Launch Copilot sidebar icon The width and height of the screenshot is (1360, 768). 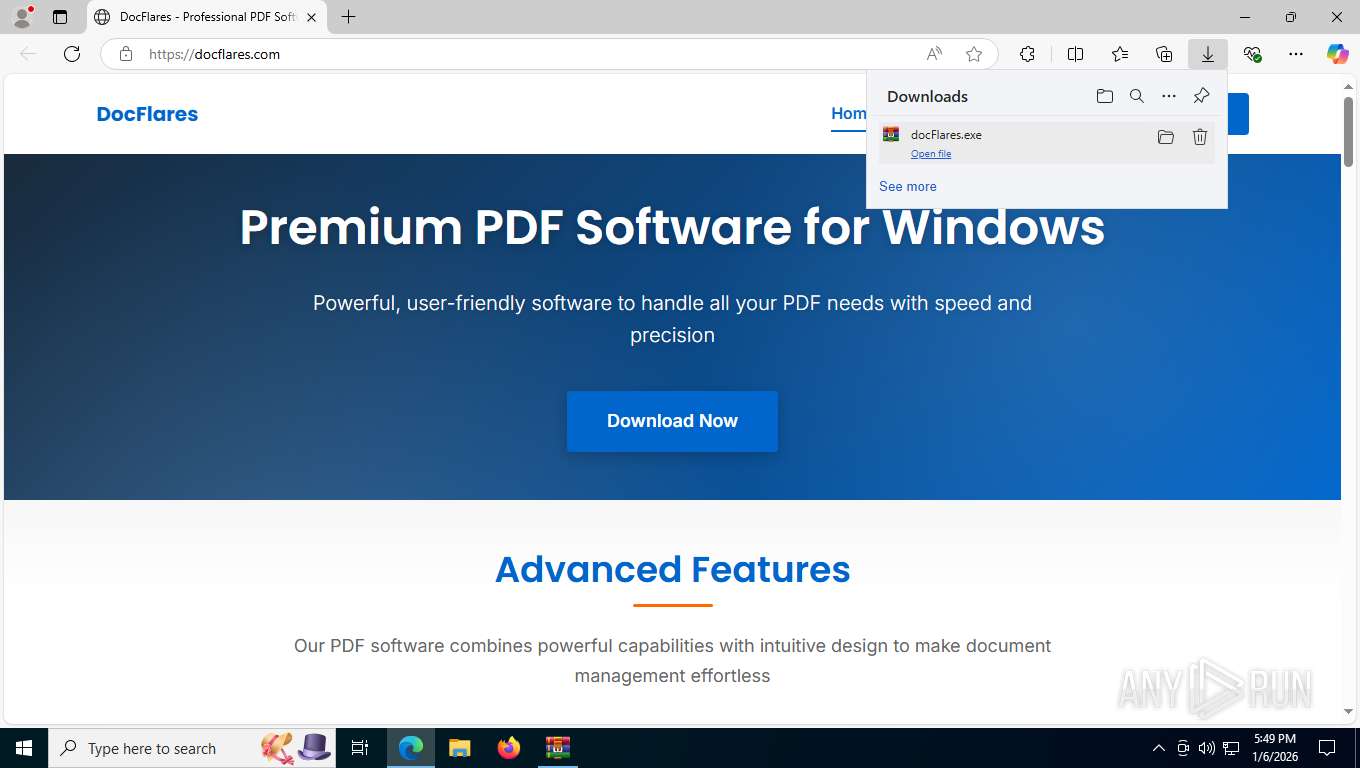click(1338, 54)
